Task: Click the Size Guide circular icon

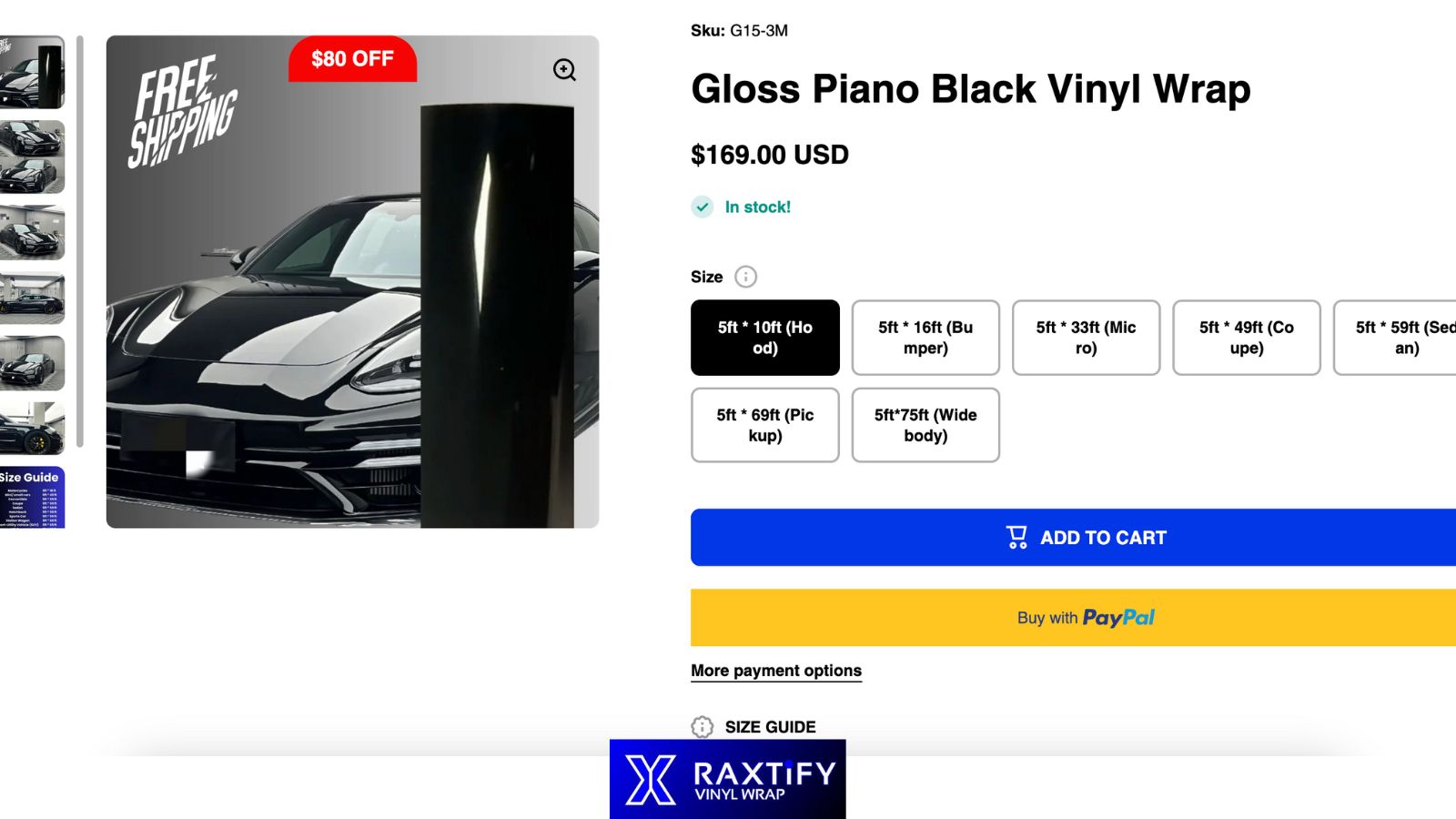Action: (702, 726)
